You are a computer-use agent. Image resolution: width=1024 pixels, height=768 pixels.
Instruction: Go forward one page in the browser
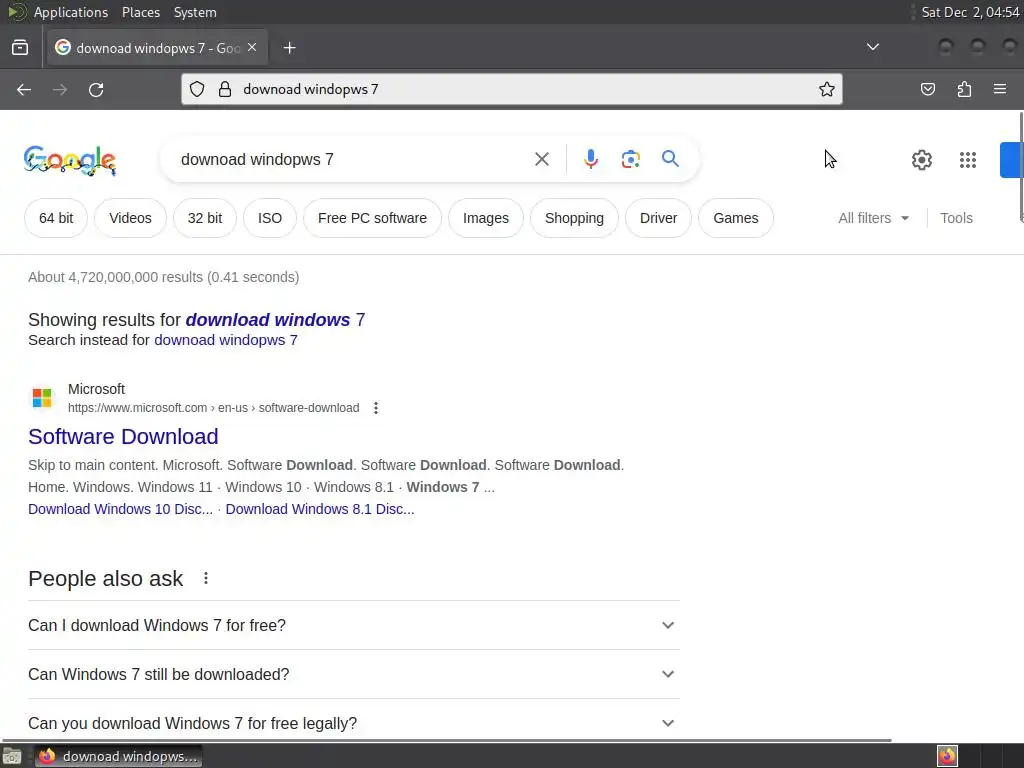pyautogui.click(x=60, y=89)
